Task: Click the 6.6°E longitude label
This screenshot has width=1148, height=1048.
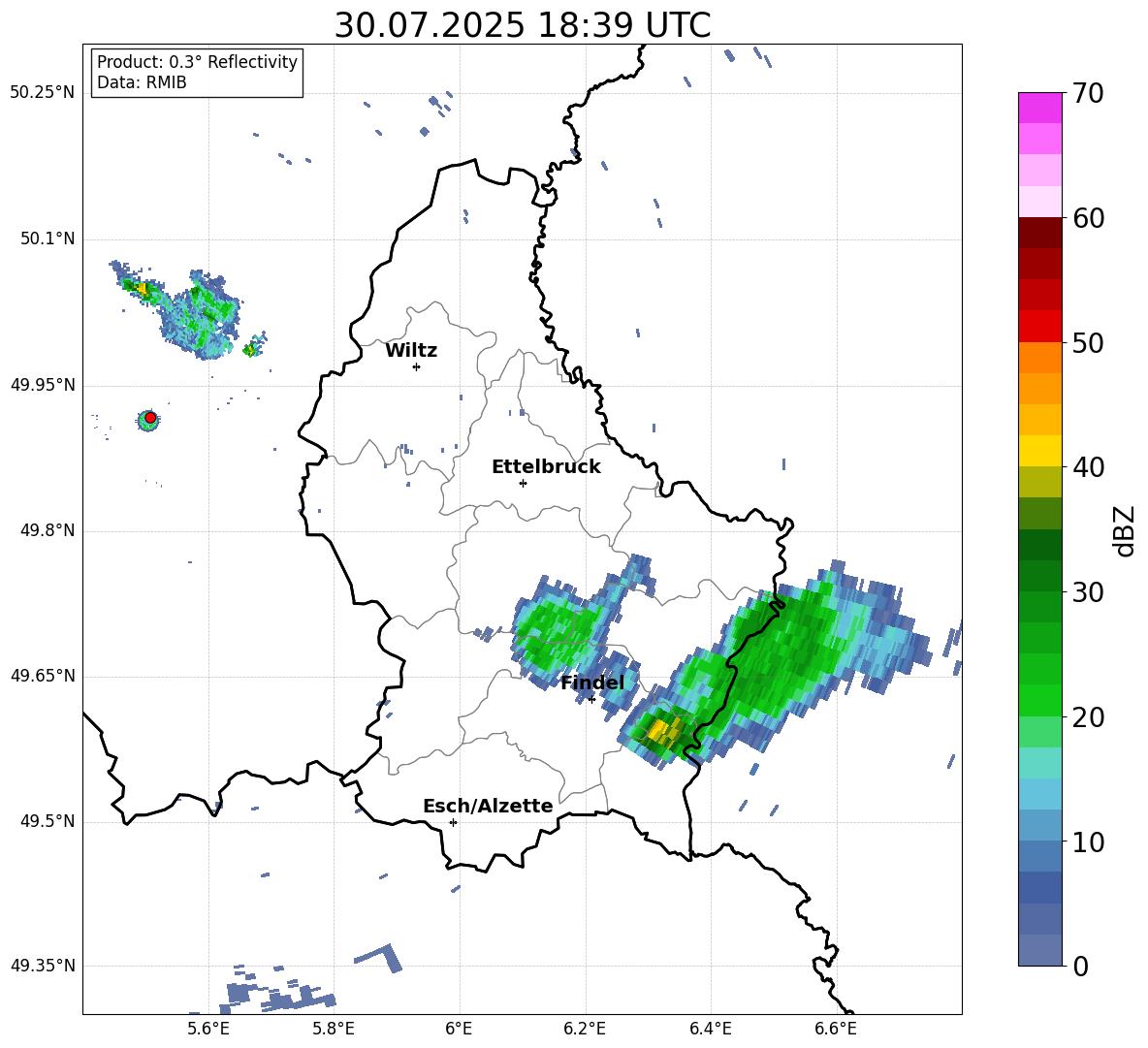Action: pyautogui.click(x=836, y=1029)
